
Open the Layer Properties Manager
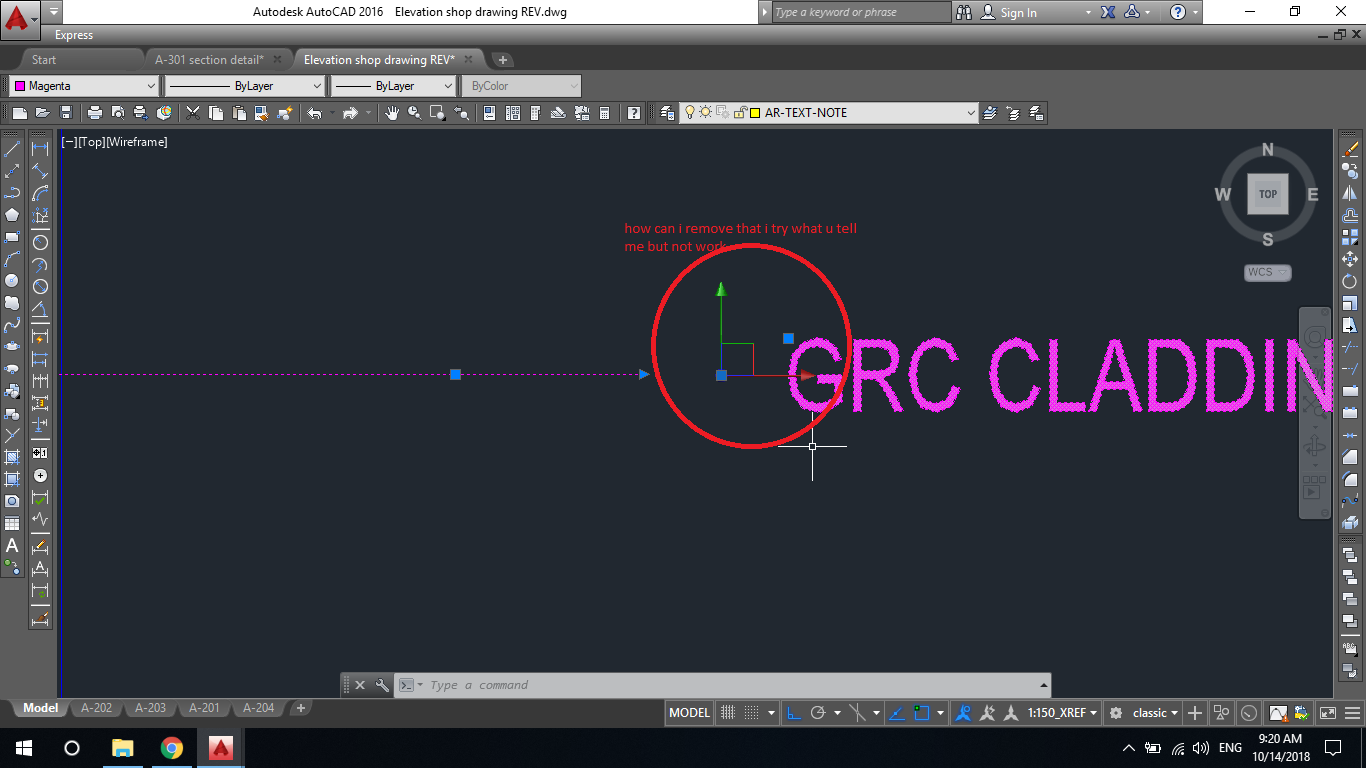666,112
